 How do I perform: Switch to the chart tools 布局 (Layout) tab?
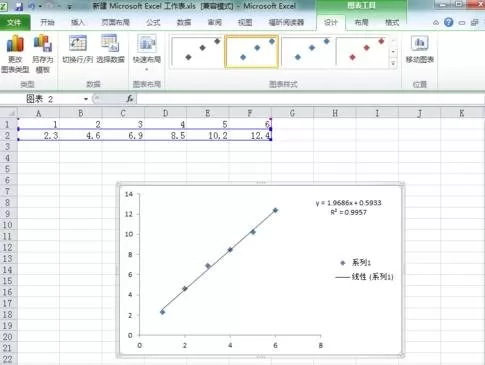click(361, 22)
